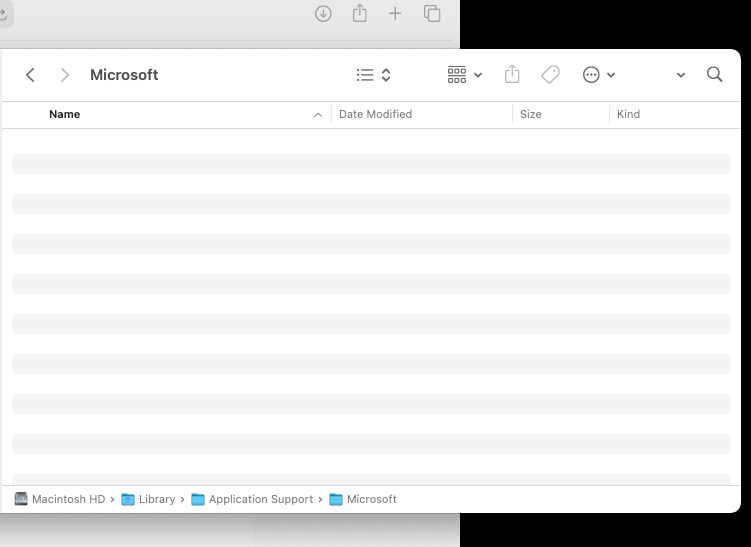751x547 pixels.
Task: Share from the Finder toolbar
Action: coord(512,74)
